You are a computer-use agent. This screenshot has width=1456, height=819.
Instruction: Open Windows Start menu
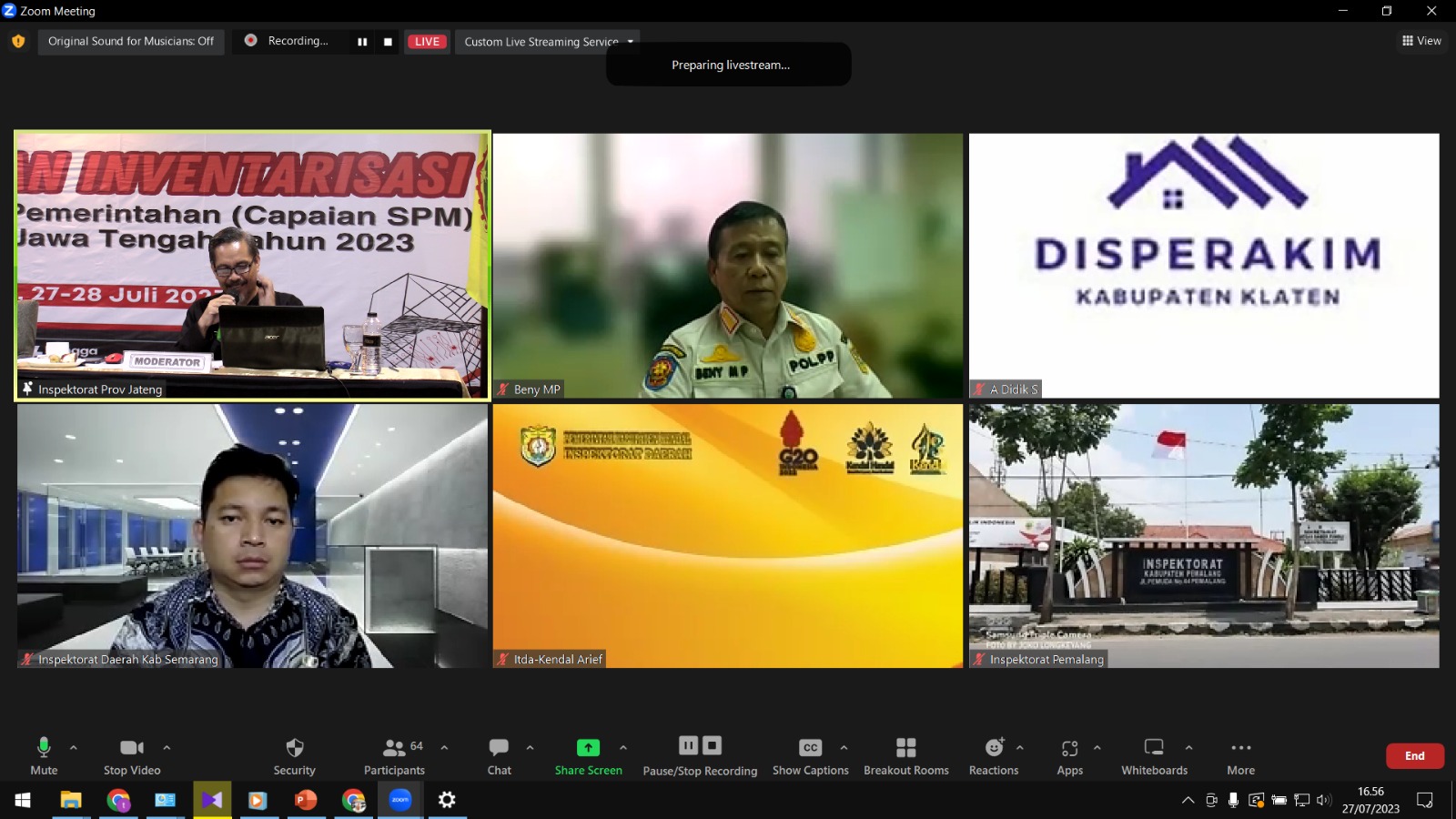click(23, 800)
